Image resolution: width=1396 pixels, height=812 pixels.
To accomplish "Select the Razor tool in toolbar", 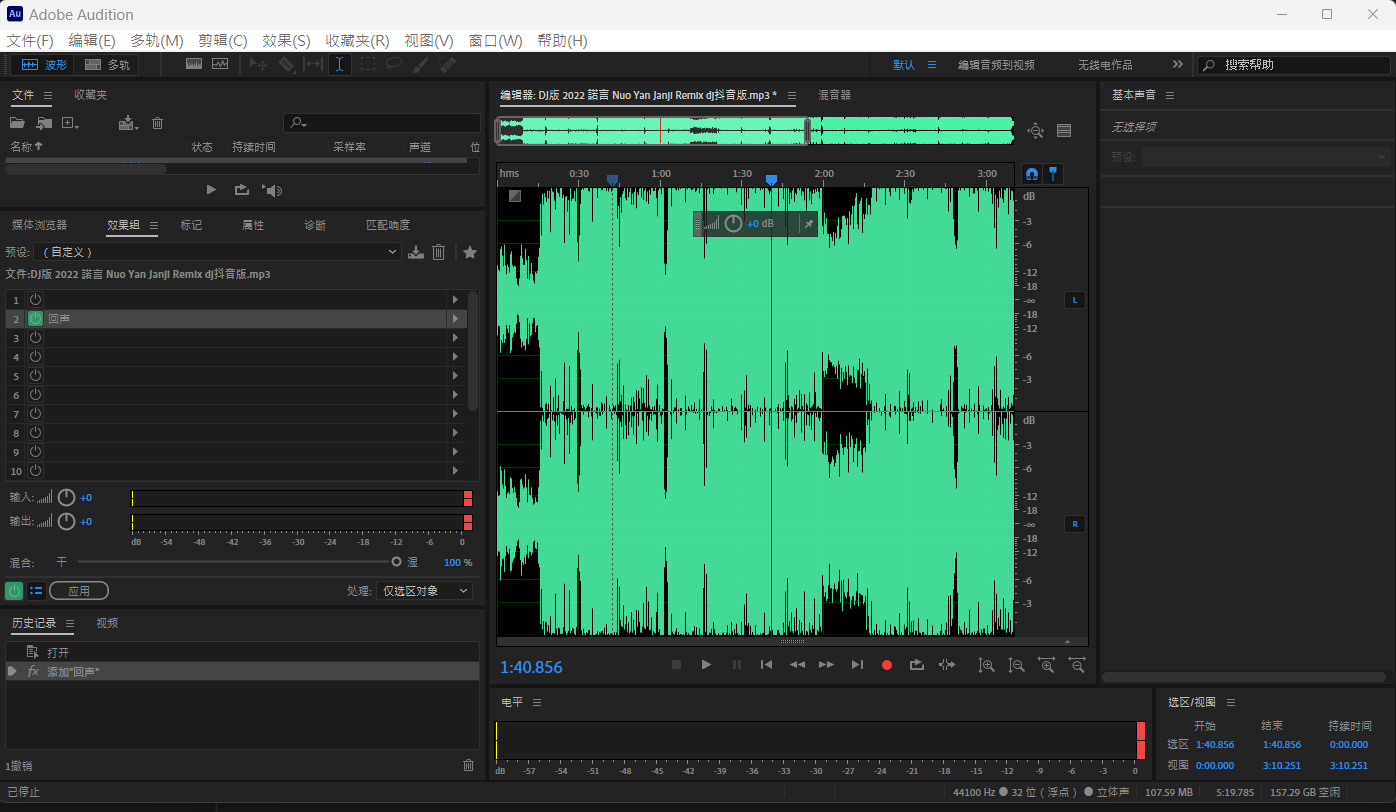I will coord(286,64).
